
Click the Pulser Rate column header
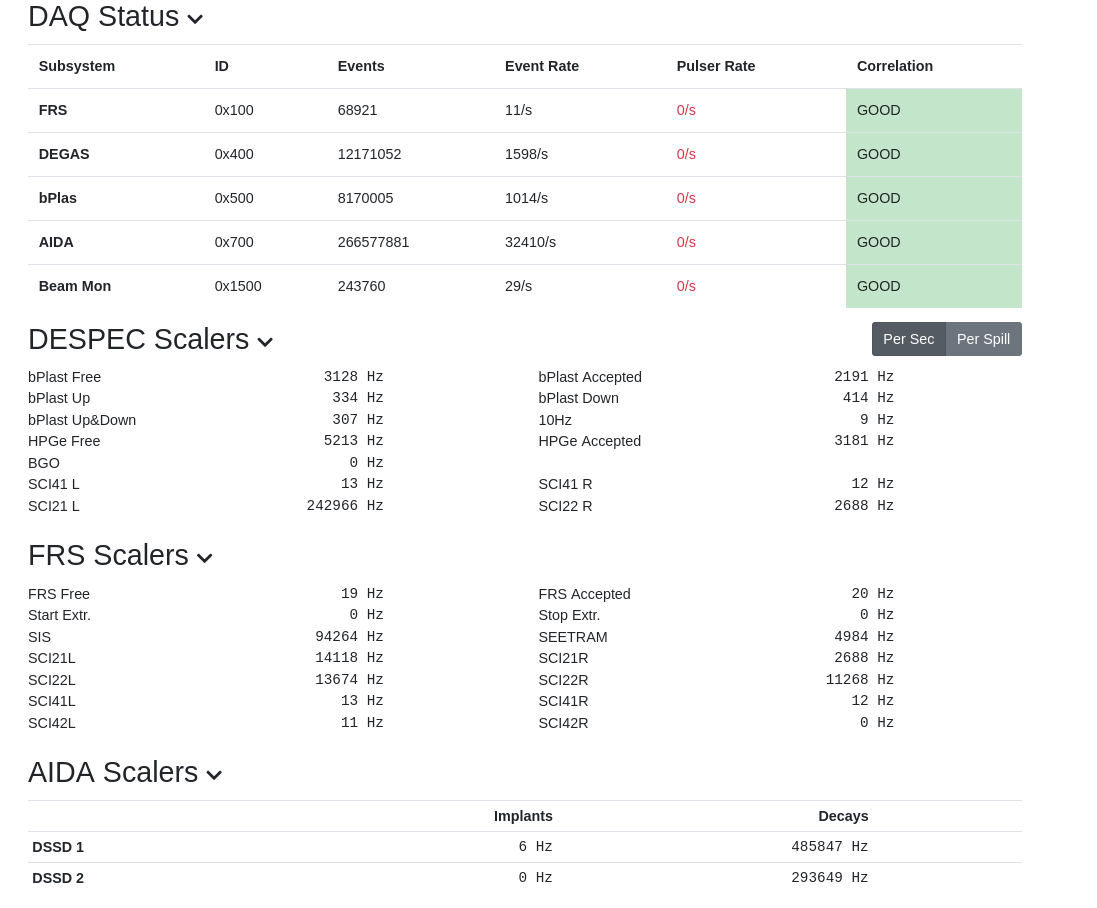coord(716,66)
